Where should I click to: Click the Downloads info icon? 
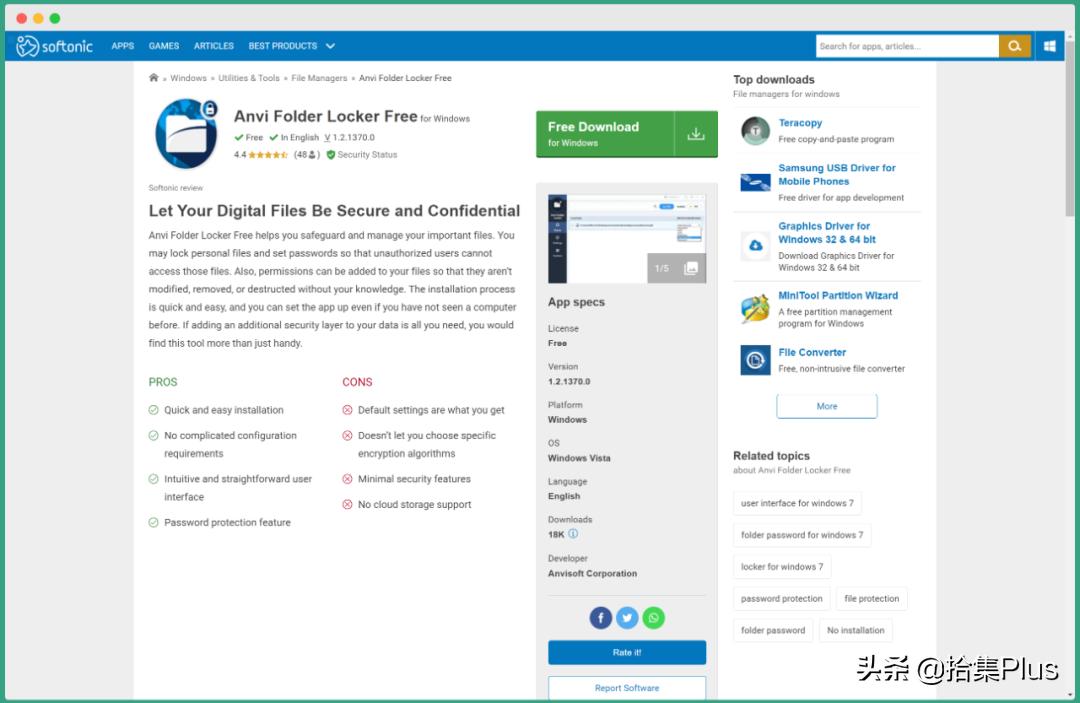pos(573,534)
